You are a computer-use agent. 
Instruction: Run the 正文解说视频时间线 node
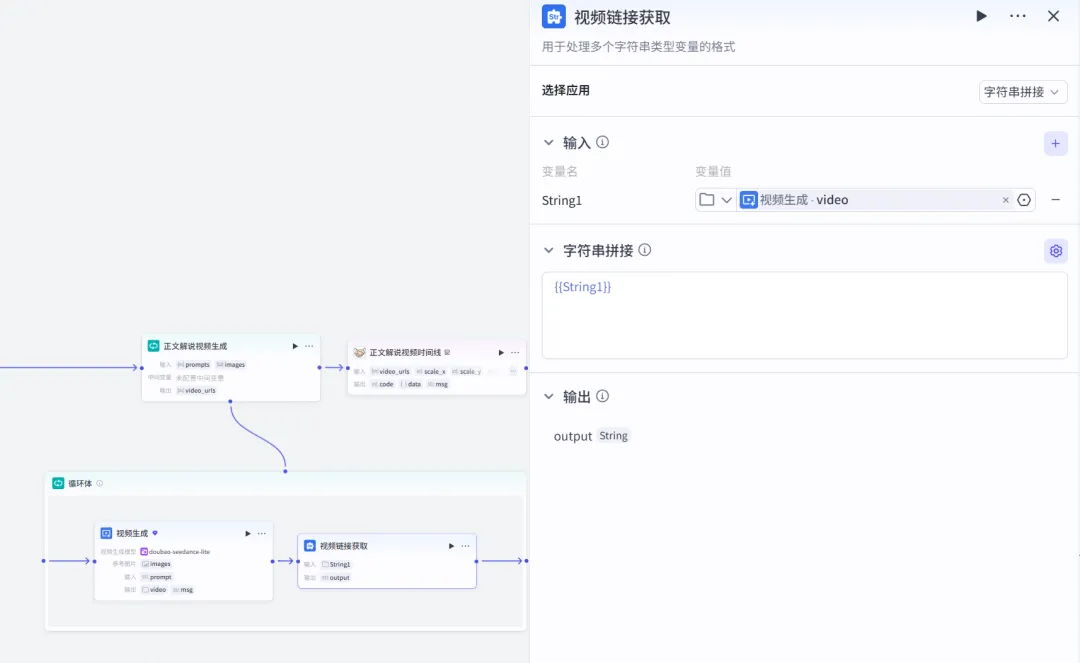coord(501,352)
